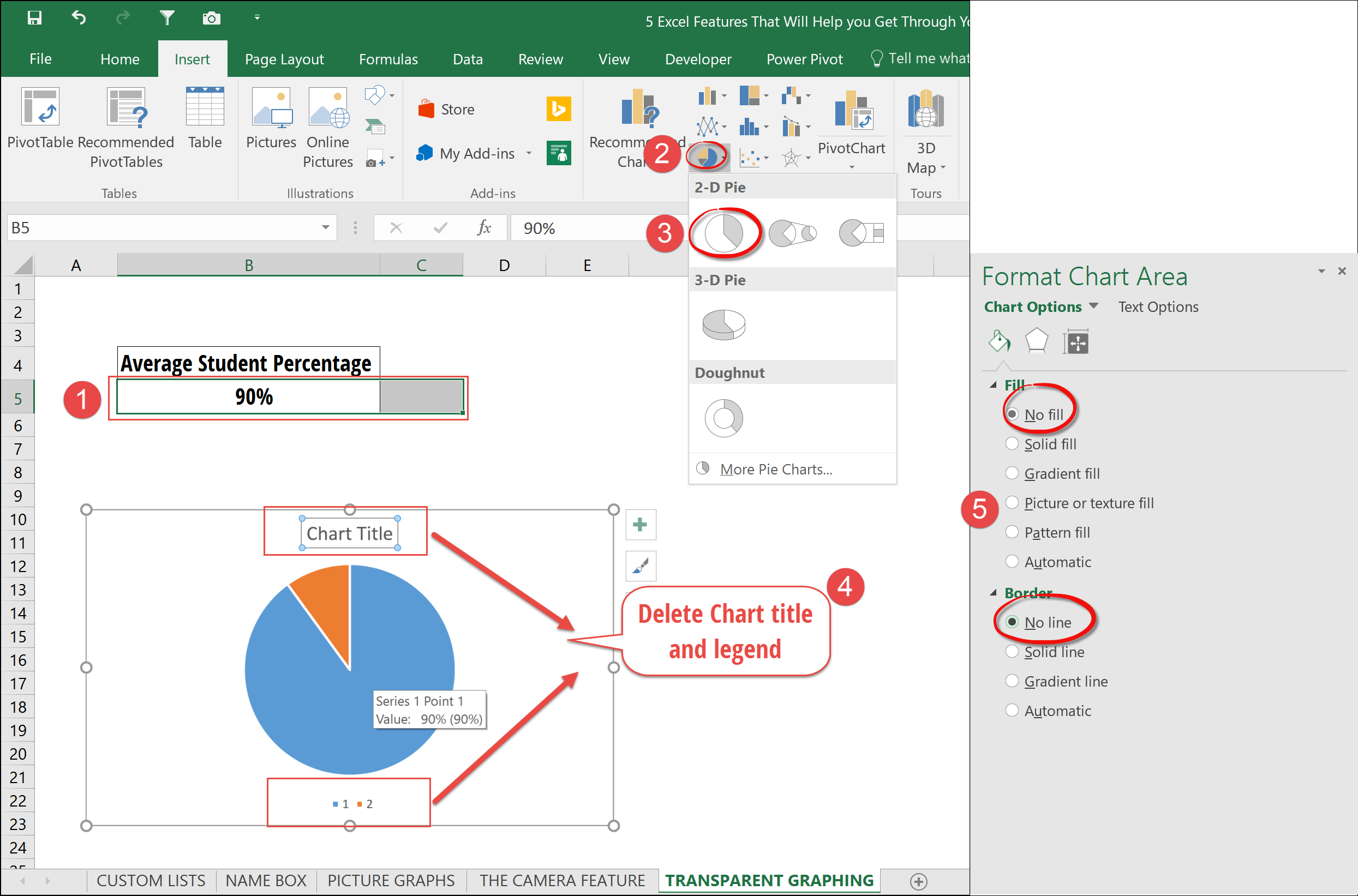Click the Online Pictures icon
1358x896 pixels.
[328, 106]
